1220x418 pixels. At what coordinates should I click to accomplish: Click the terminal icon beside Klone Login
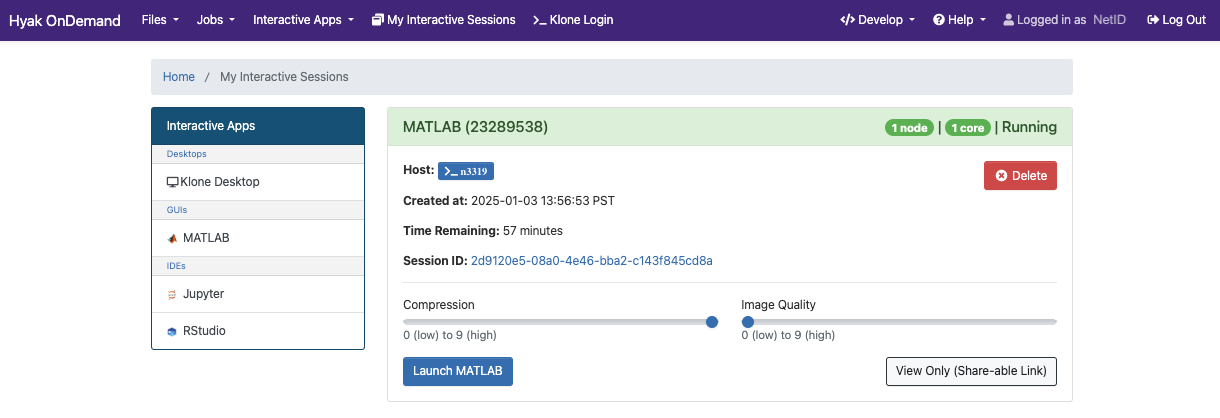[540, 20]
